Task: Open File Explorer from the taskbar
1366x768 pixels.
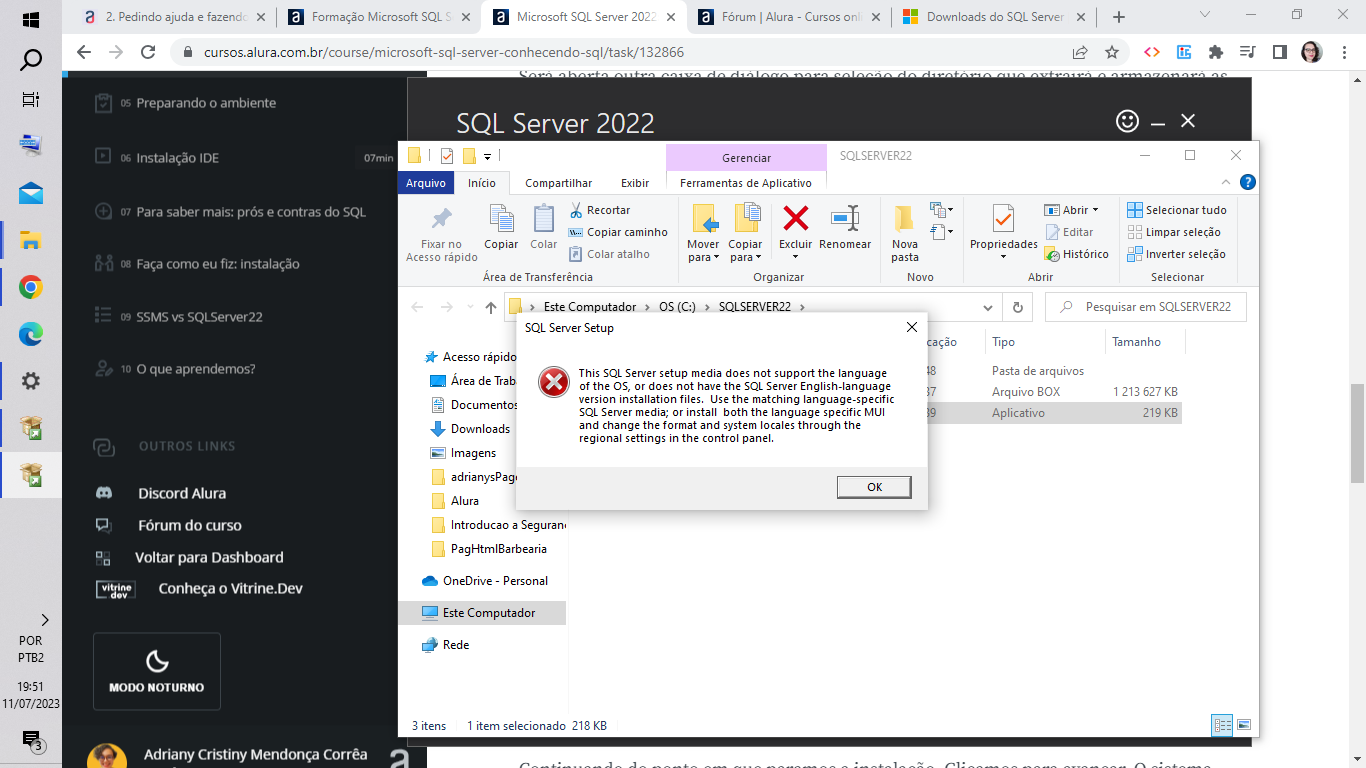Action: 30,240
